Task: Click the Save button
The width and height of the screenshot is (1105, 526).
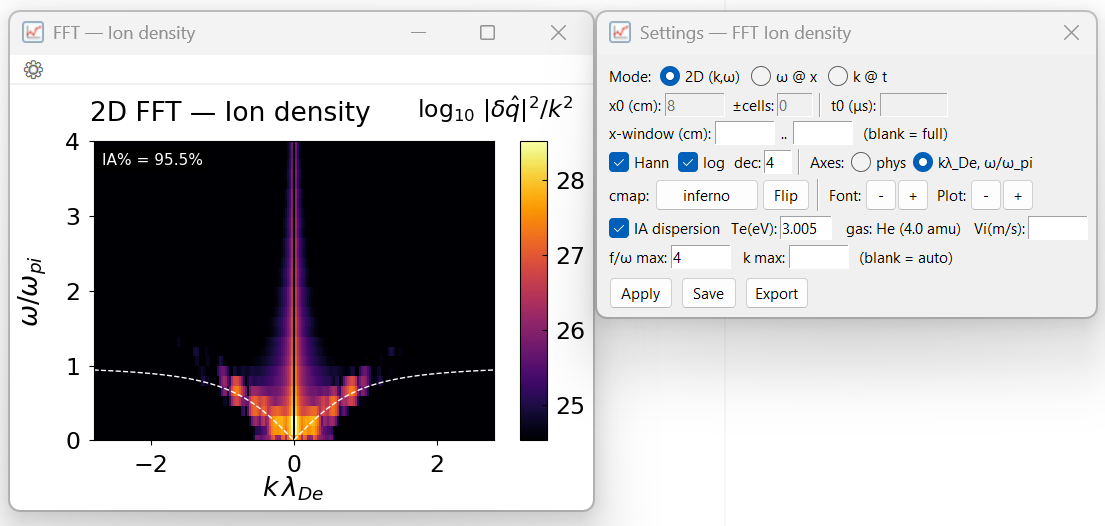Action: 708,293
